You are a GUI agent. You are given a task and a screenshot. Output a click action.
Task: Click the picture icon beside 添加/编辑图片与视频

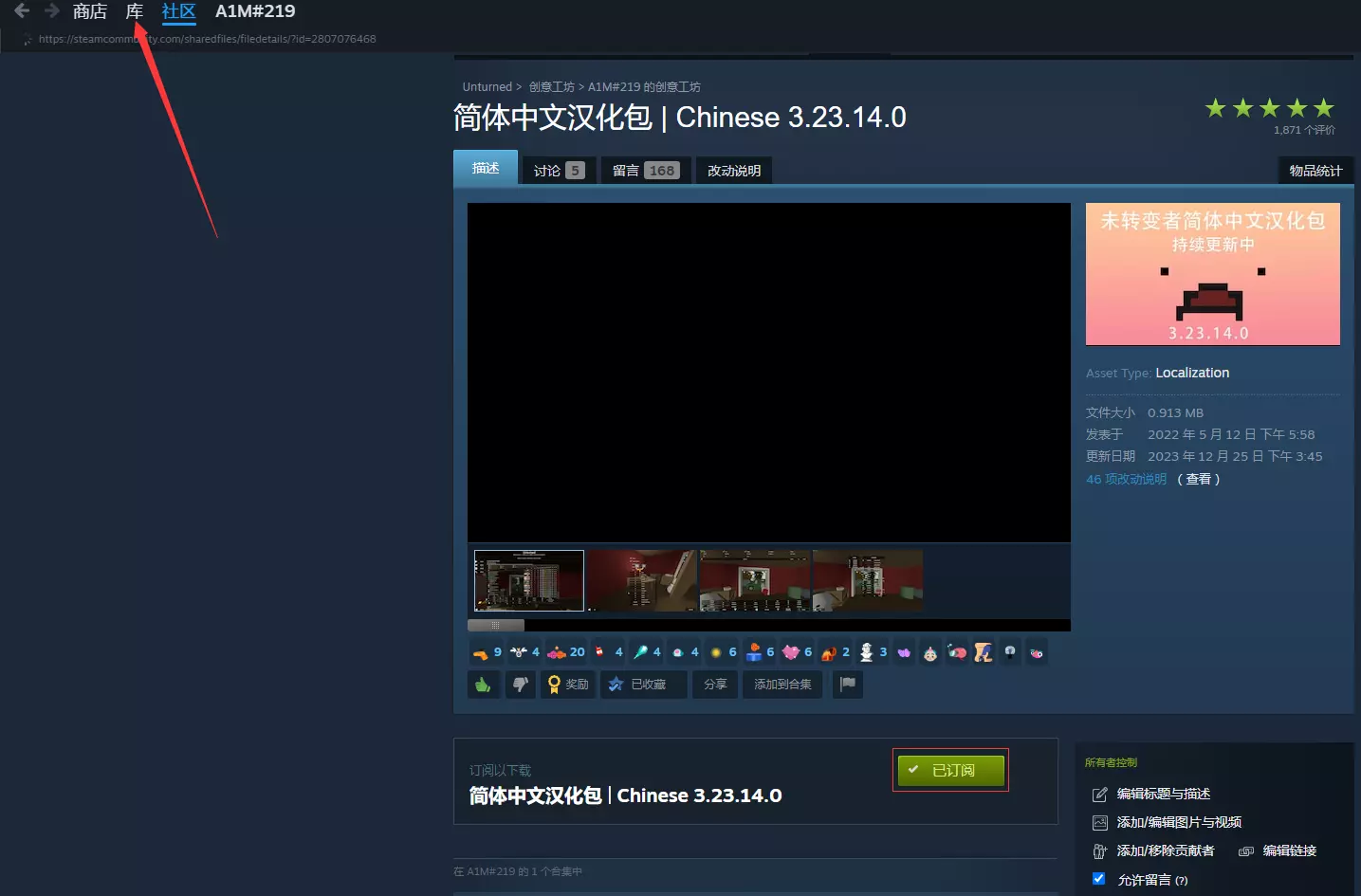(x=1100, y=823)
